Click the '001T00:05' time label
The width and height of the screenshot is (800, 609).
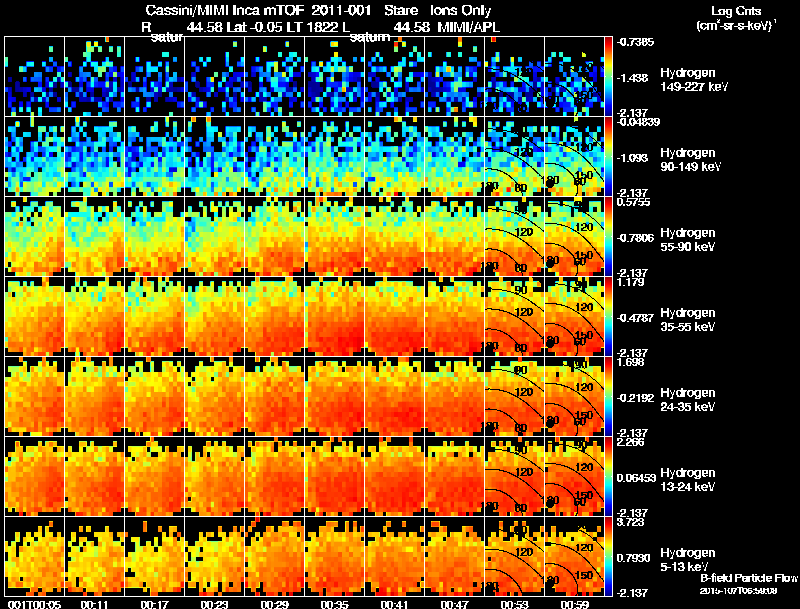click(34, 604)
